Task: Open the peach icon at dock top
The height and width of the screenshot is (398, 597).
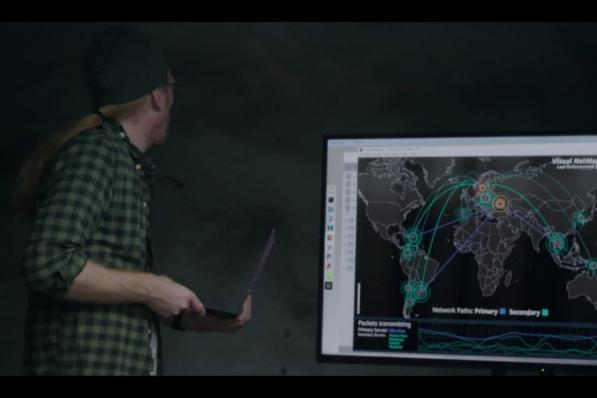Action: 331,190
